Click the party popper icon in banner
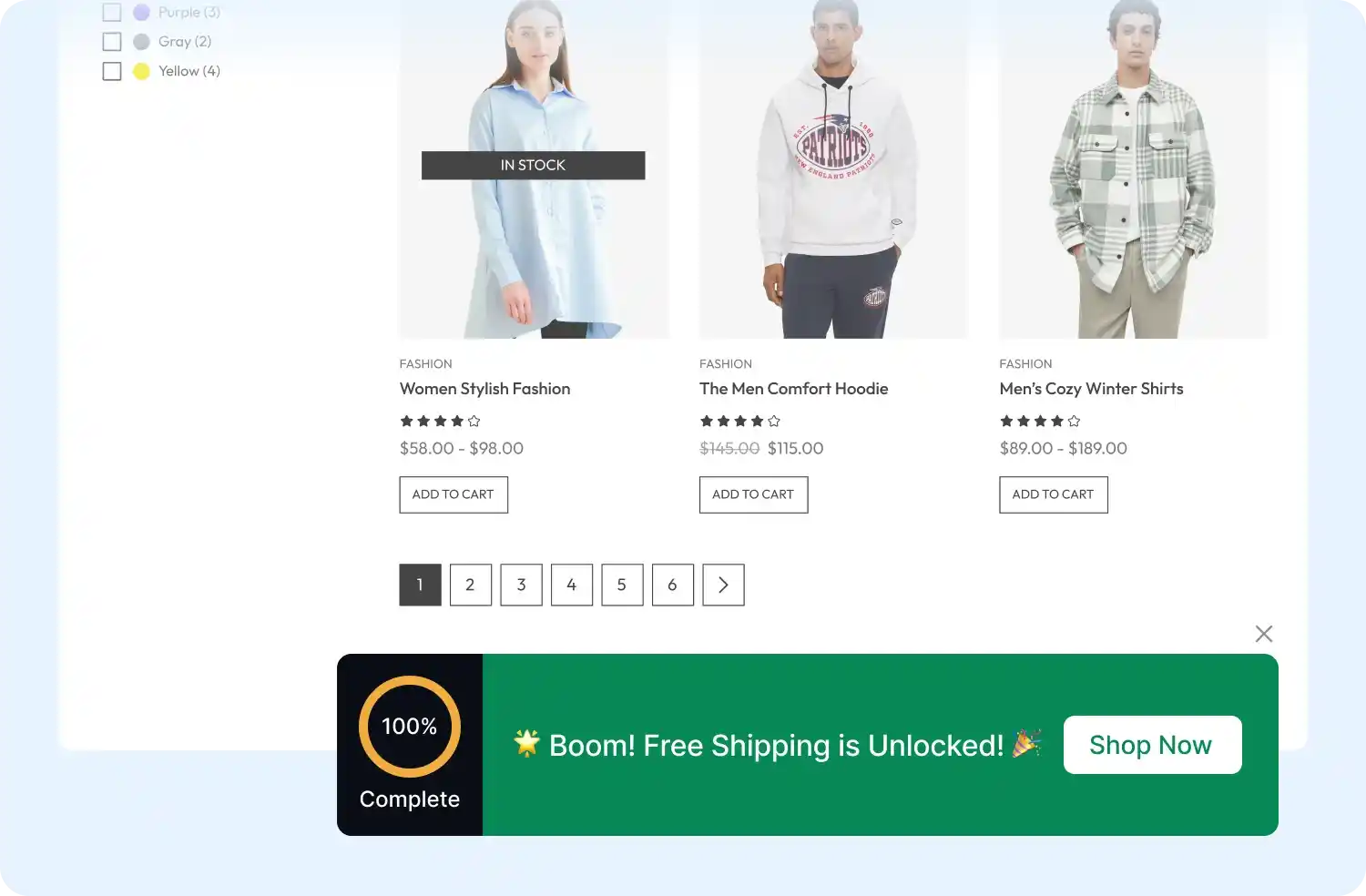Image resolution: width=1366 pixels, height=896 pixels. pos(1027,743)
